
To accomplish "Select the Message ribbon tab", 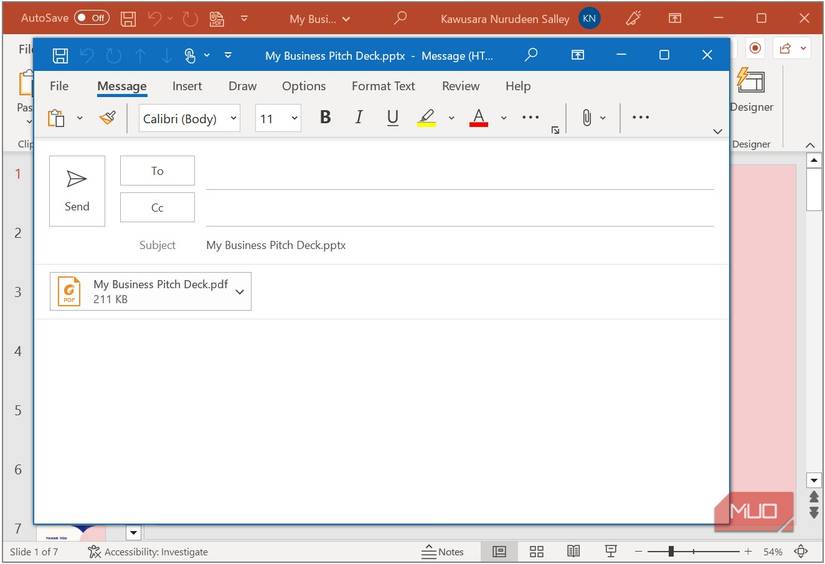I will [122, 86].
